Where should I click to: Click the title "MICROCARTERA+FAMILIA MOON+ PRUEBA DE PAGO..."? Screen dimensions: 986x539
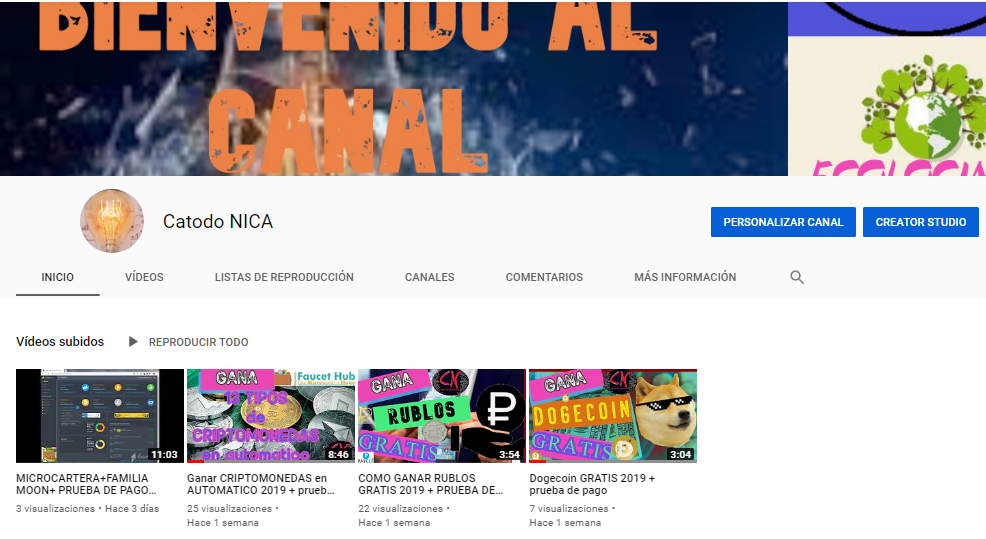pyautogui.click(x=86, y=484)
